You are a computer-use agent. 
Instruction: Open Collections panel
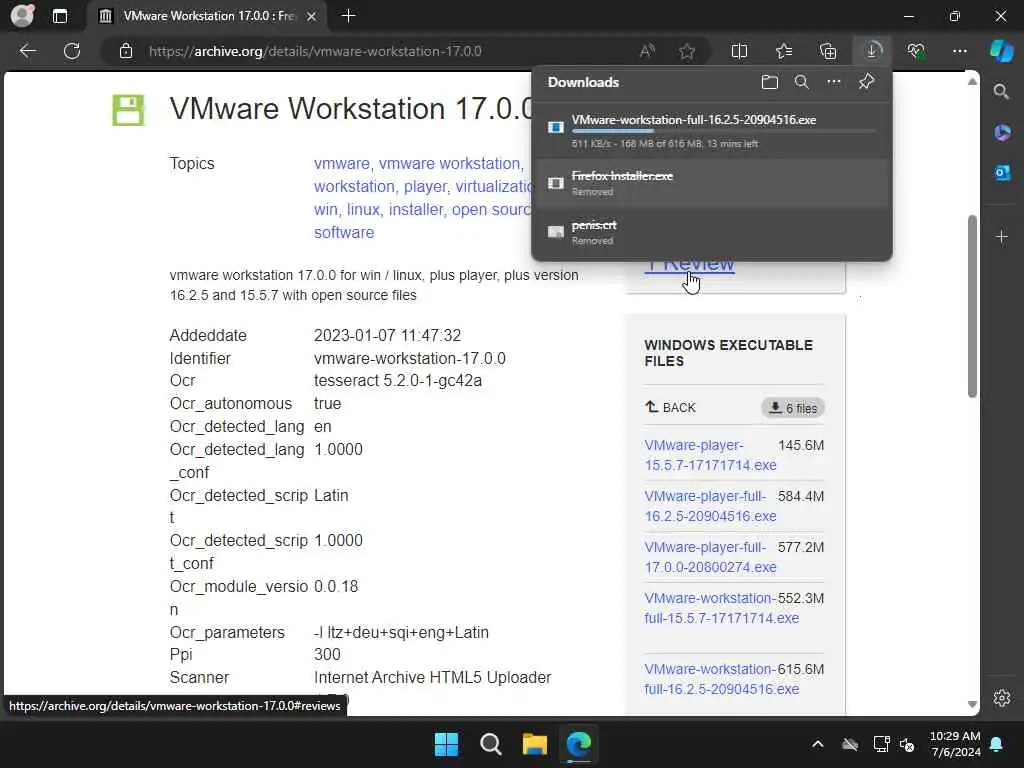pyautogui.click(x=828, y=51)
